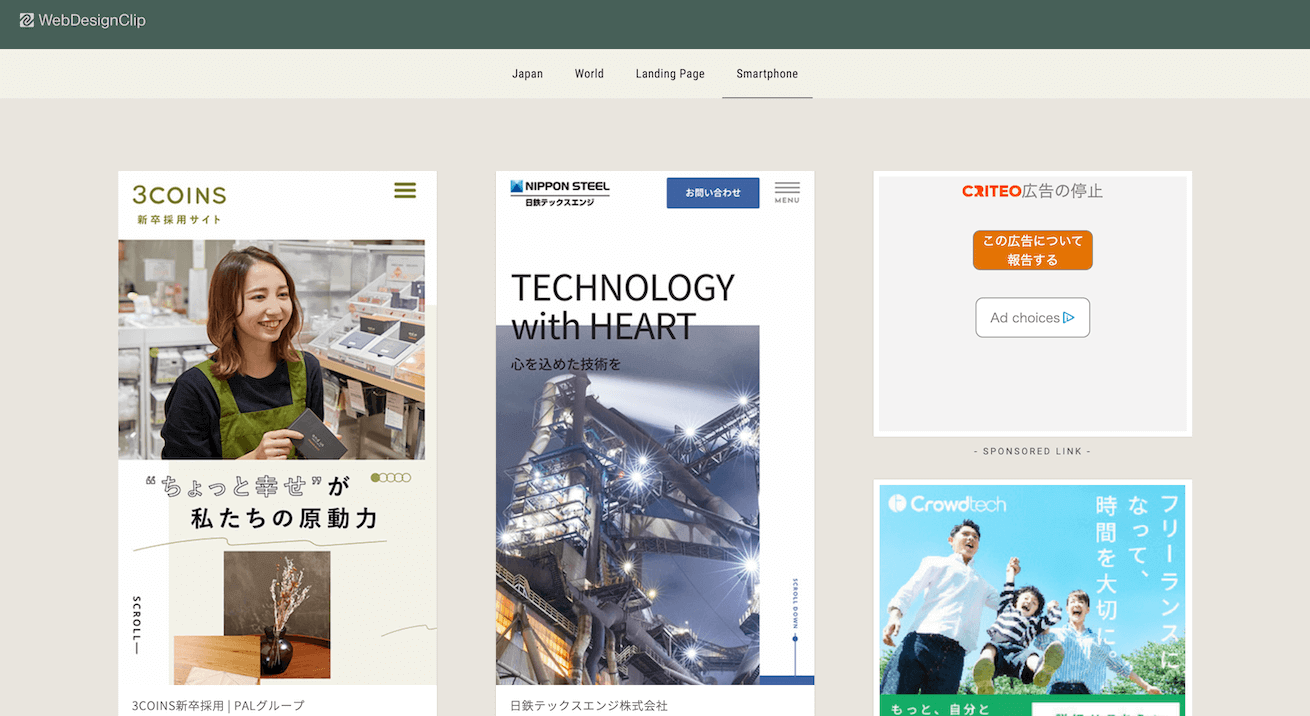Click the WebDesignClip logo icon

(27, 20)
